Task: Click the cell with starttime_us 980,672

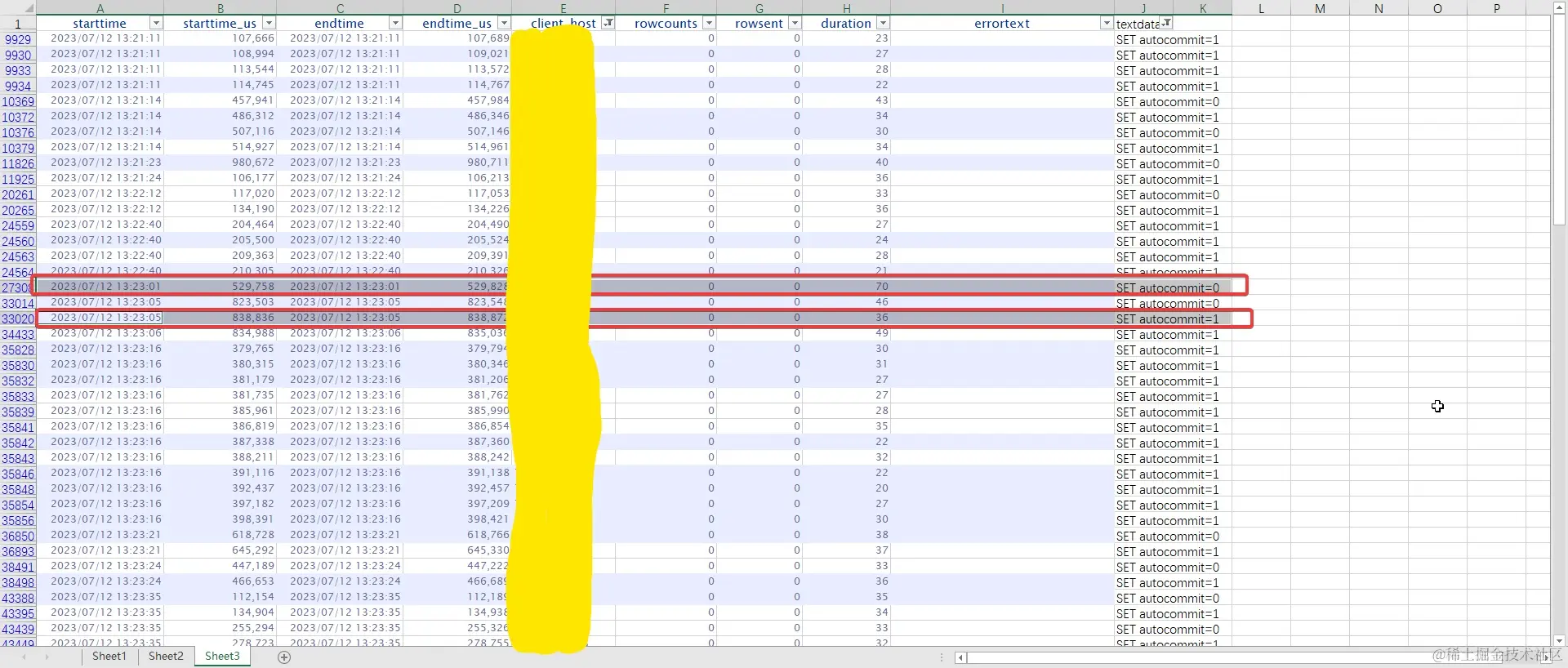Action: pyautogui.click(x=220, y=163)
